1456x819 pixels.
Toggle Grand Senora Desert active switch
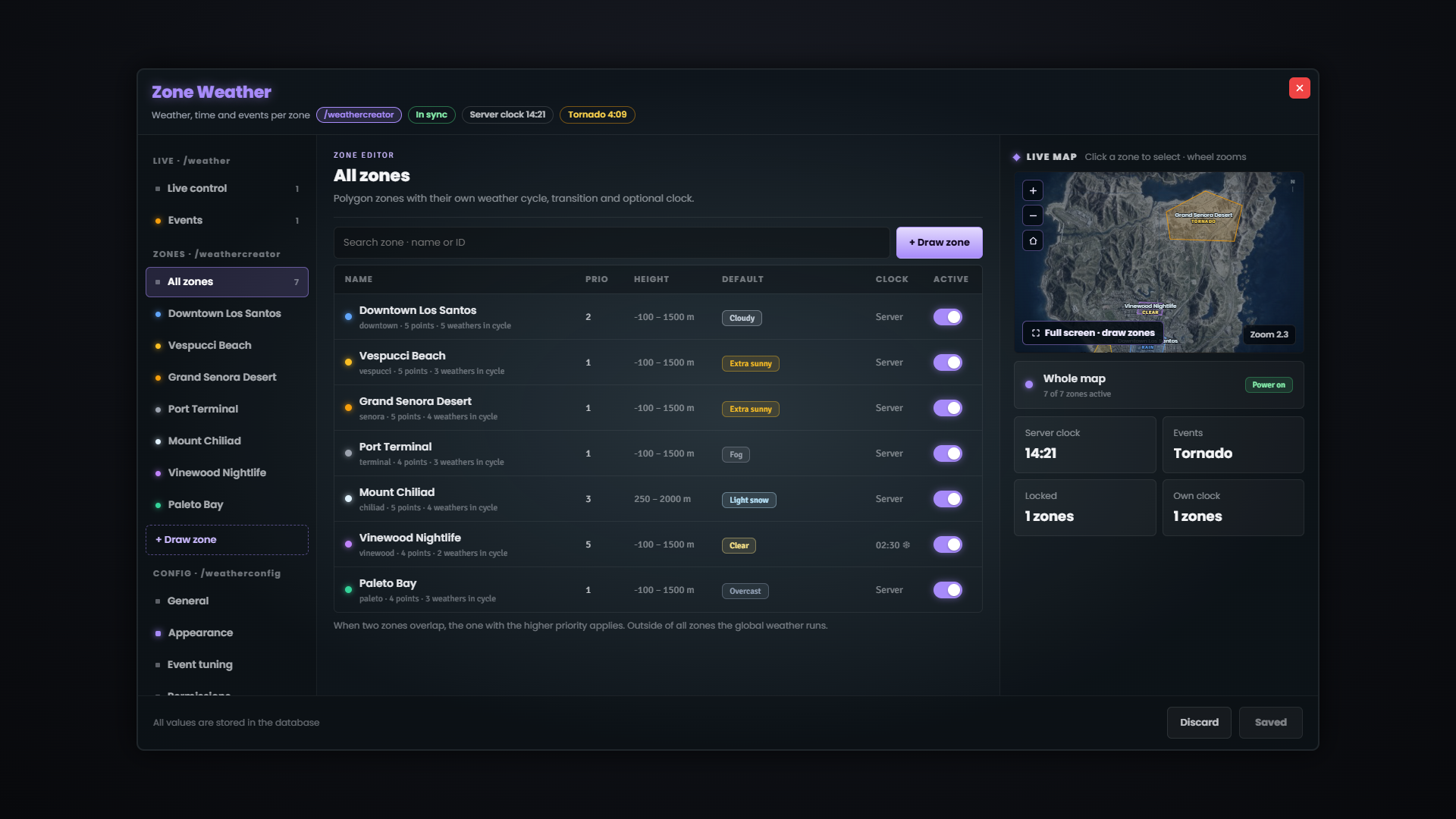point(948,408)
